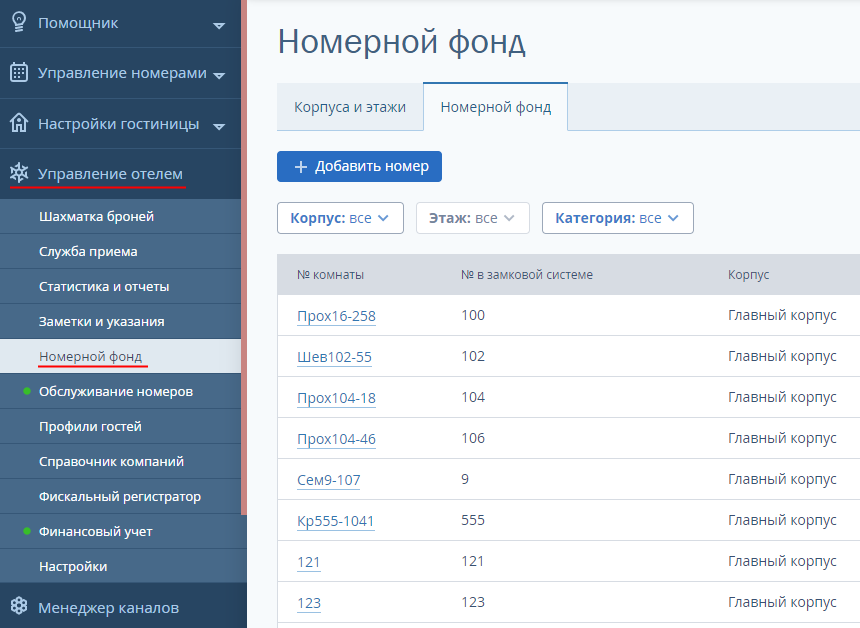This screenshot has height=628, width=860.
Task: Open room link 121
Action: [308, 562]
